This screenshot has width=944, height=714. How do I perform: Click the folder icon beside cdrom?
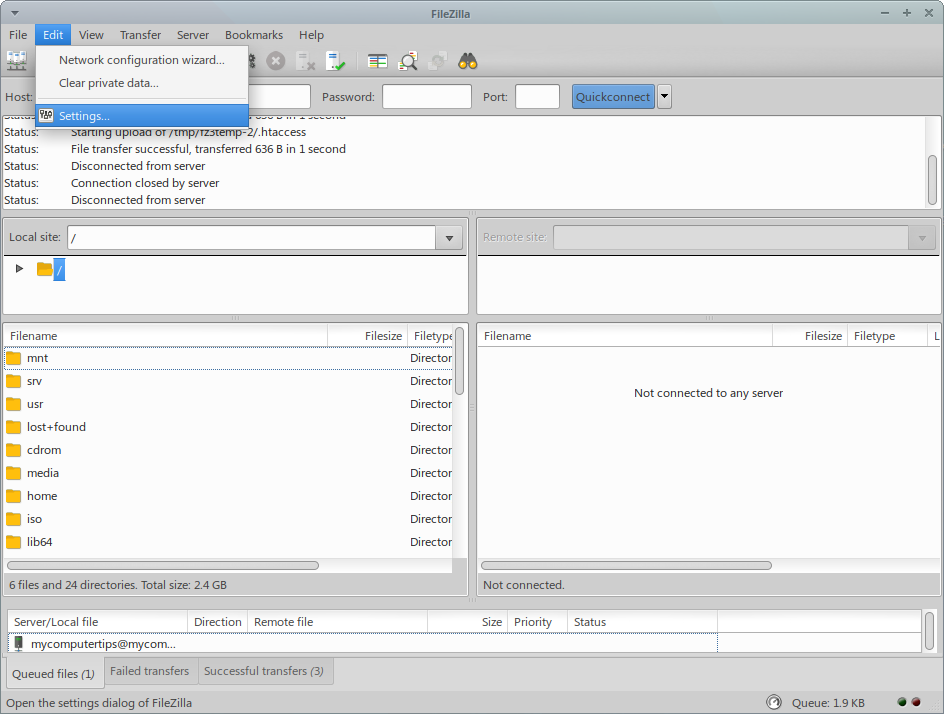tap(13, 450)
